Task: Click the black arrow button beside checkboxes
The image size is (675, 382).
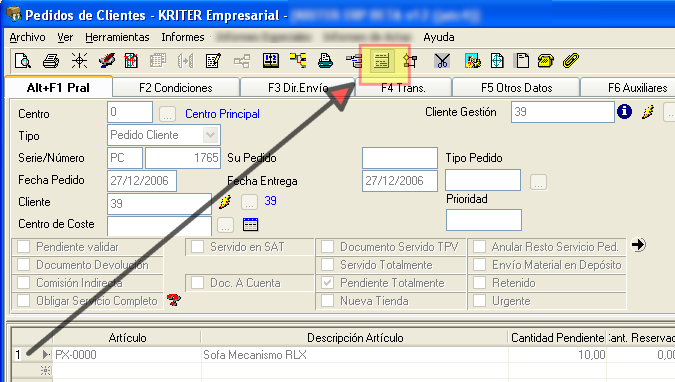Action: point(638,245)
